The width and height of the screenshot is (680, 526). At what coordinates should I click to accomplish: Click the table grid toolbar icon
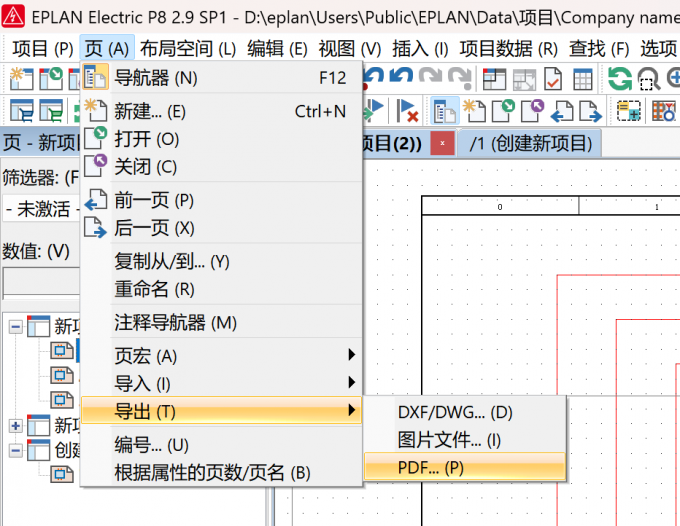tap(582, 79)
